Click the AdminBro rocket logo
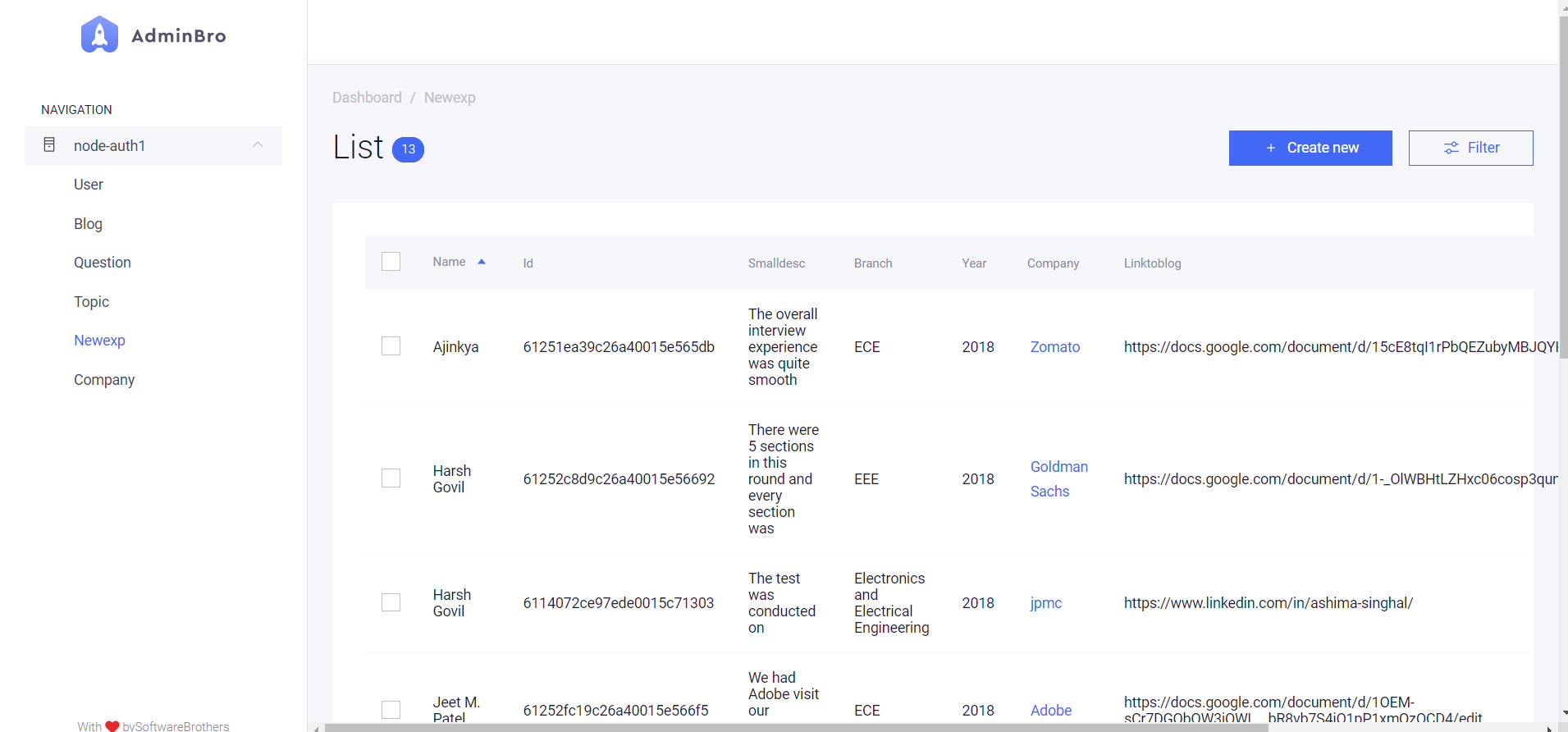The image size is (1568, 732). click(x=99, y=34)
